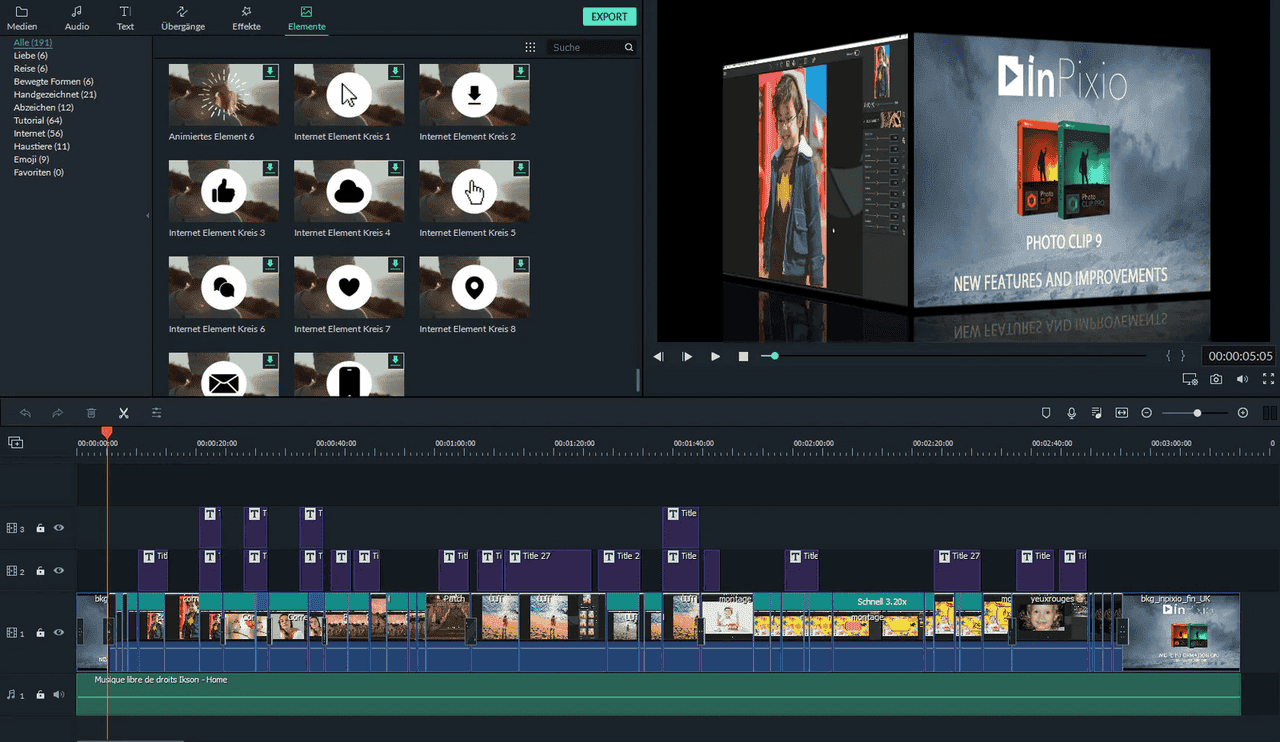This screenshot has width=1280, height=742.
Task: Open the Effekte tab
Action: (246, 18)
